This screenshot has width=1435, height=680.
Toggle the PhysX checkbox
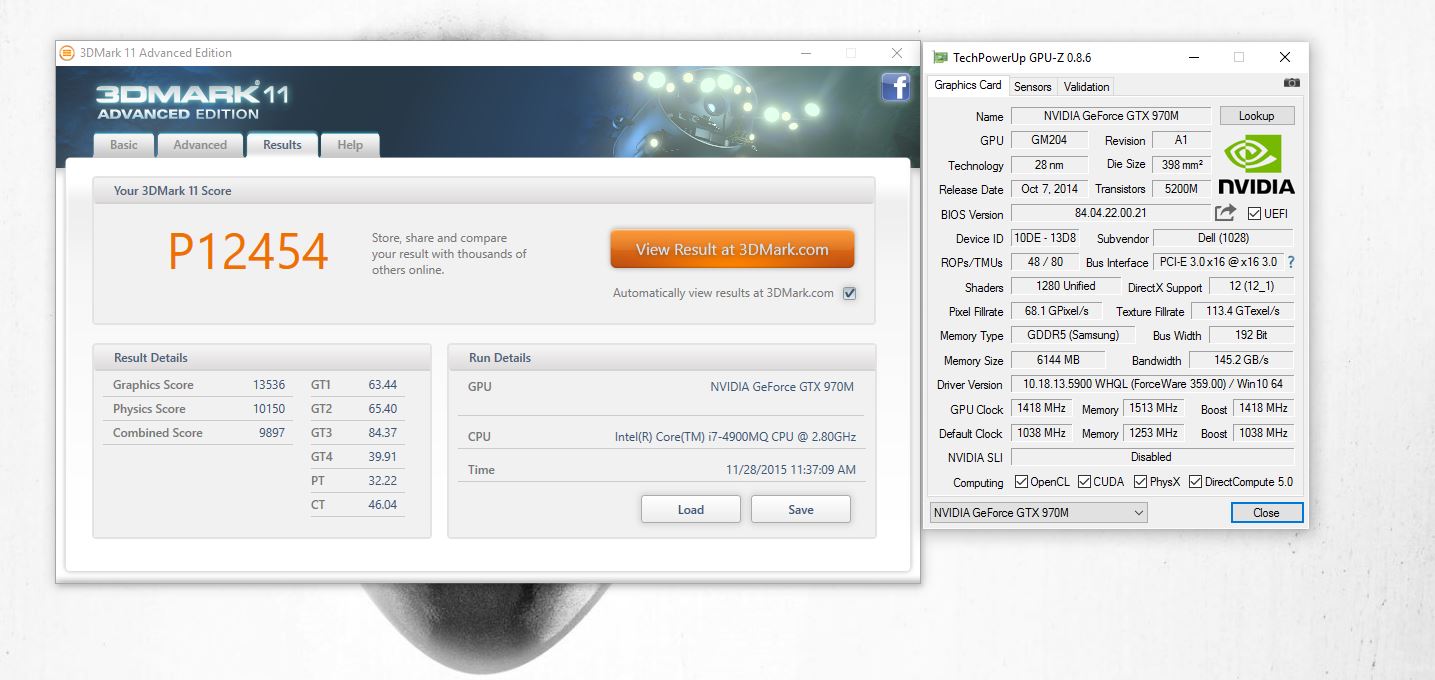click(x=1140, y=482)
